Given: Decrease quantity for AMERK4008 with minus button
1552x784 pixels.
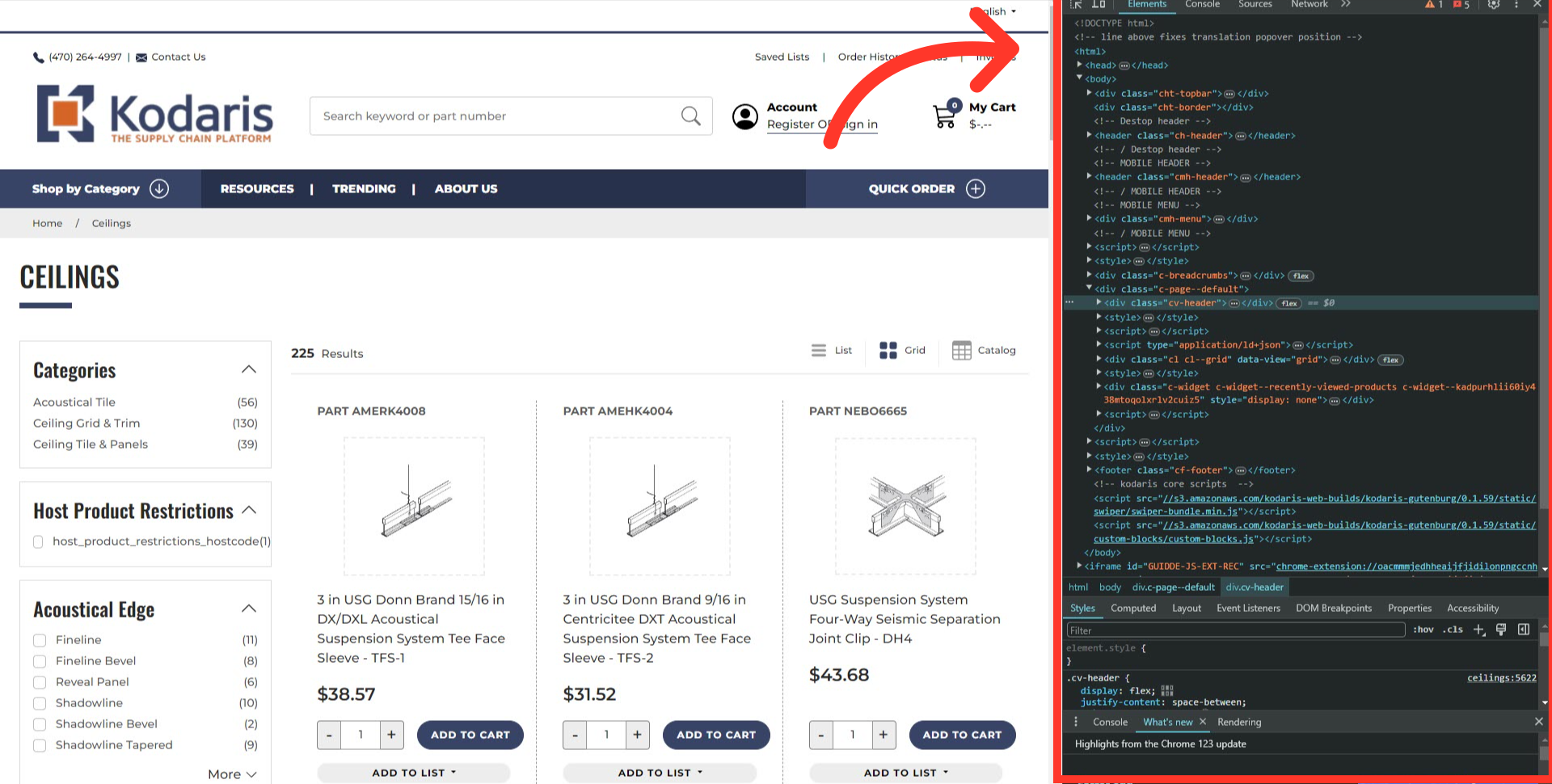Looking at the screenshot, I should tap(329, 735).
